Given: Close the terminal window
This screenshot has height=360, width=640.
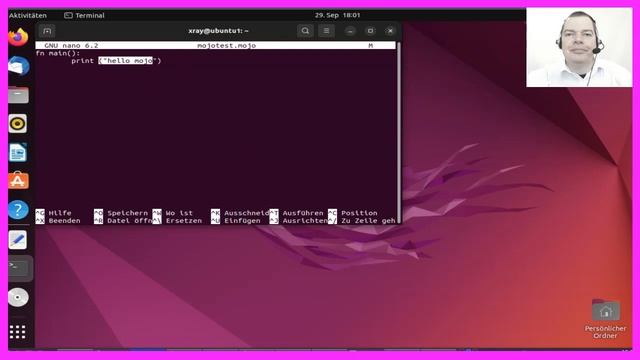Looking at the screenshot, I should point(390,31).
